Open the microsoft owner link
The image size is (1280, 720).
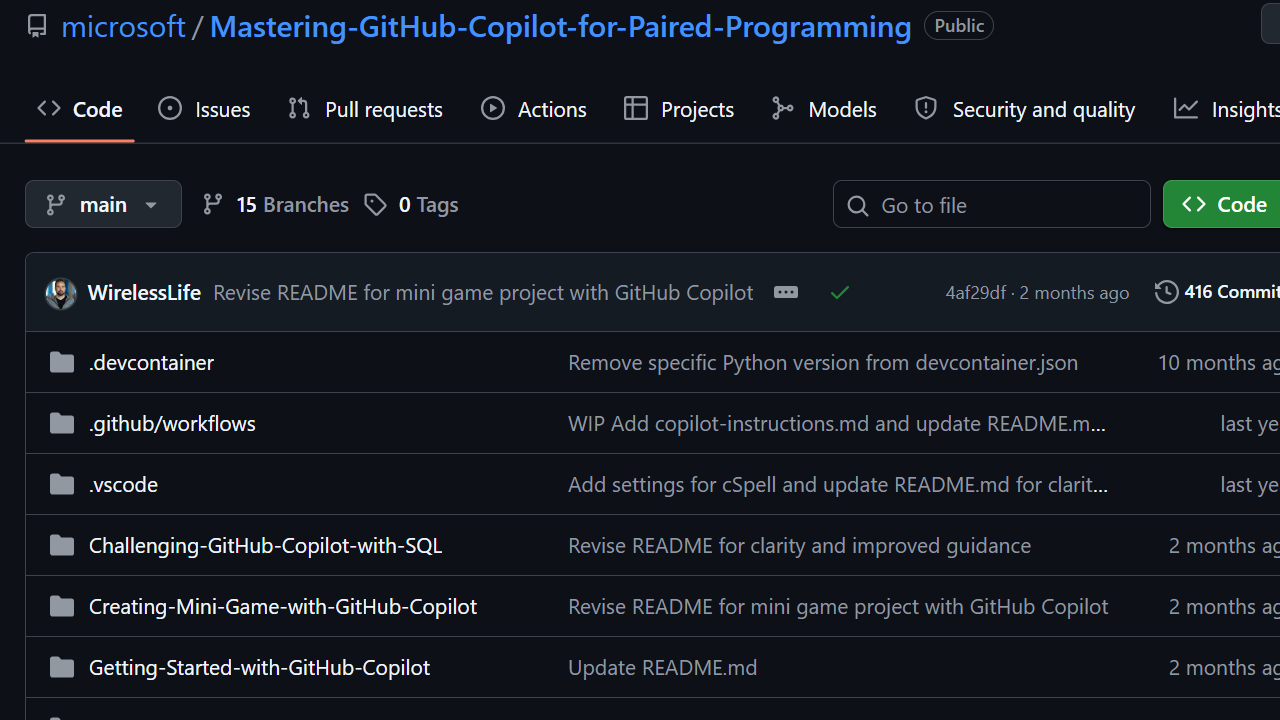[x=123, y=26]
